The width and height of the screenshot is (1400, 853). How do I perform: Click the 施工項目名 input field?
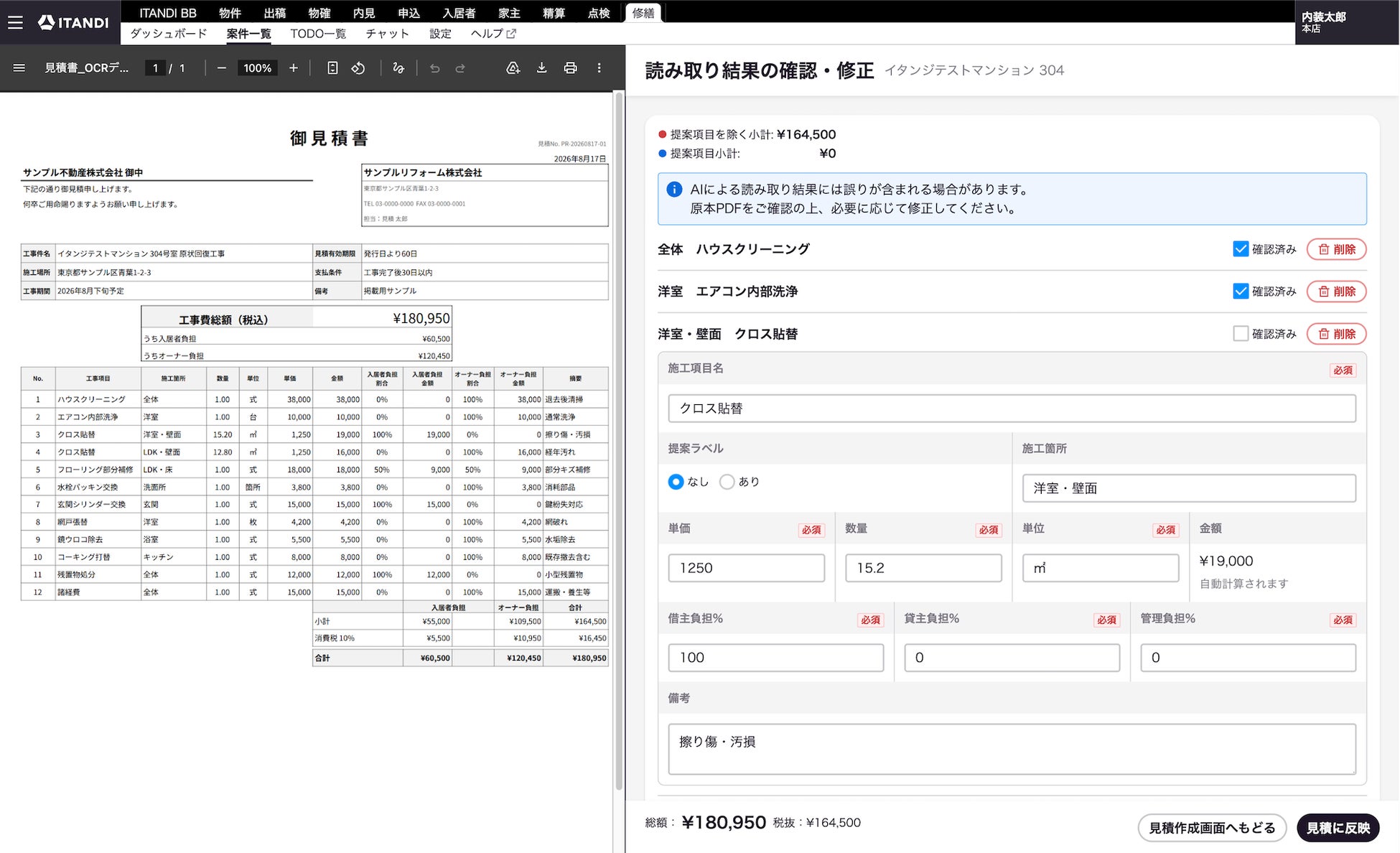tap(1012, 409)
